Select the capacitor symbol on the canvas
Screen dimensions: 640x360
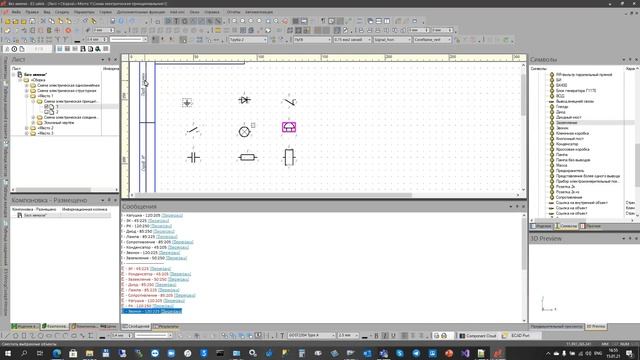click(x=193, y=157)
